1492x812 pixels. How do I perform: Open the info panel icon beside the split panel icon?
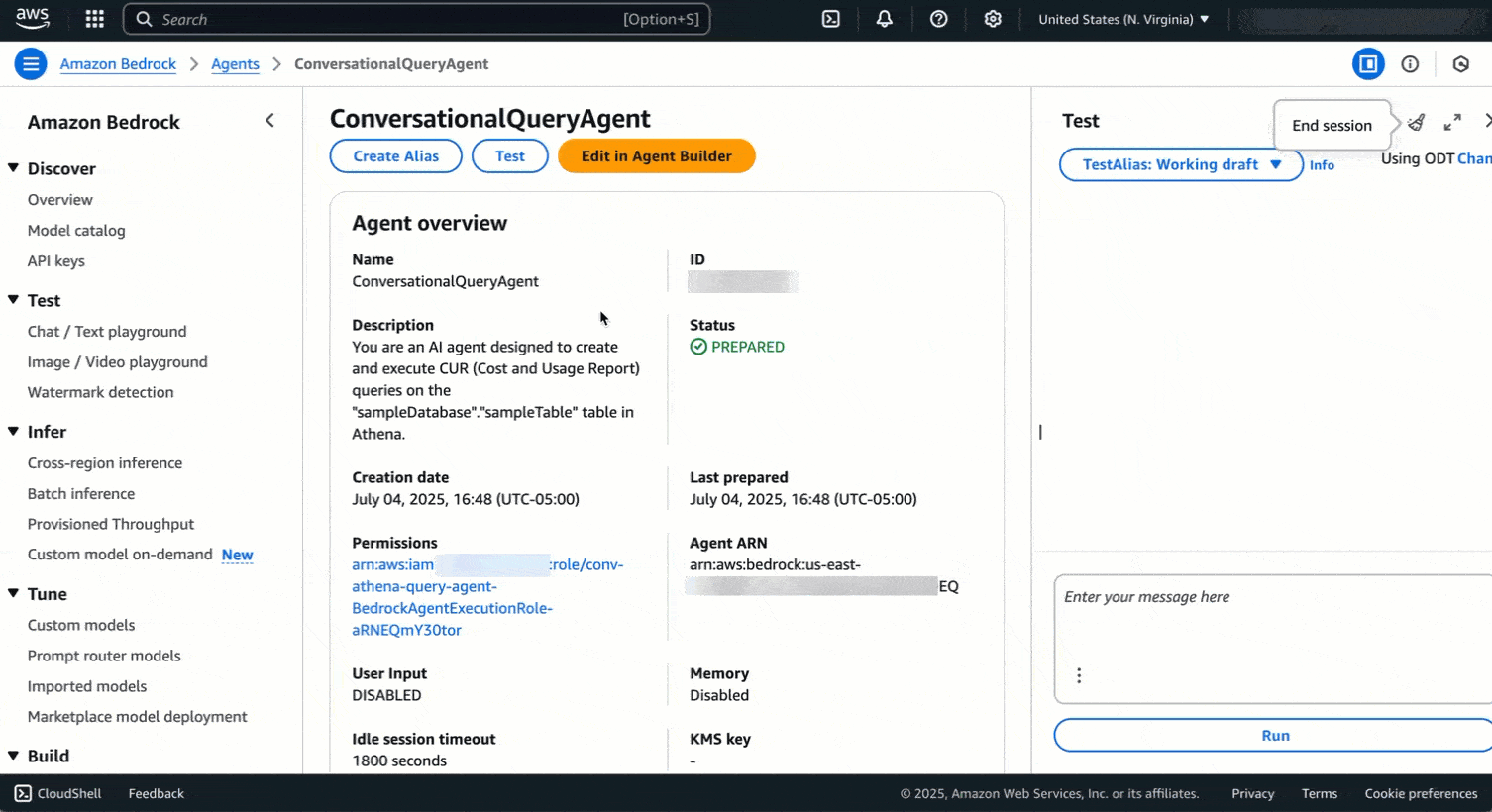pyautogui.click(x=1410, y=64)
